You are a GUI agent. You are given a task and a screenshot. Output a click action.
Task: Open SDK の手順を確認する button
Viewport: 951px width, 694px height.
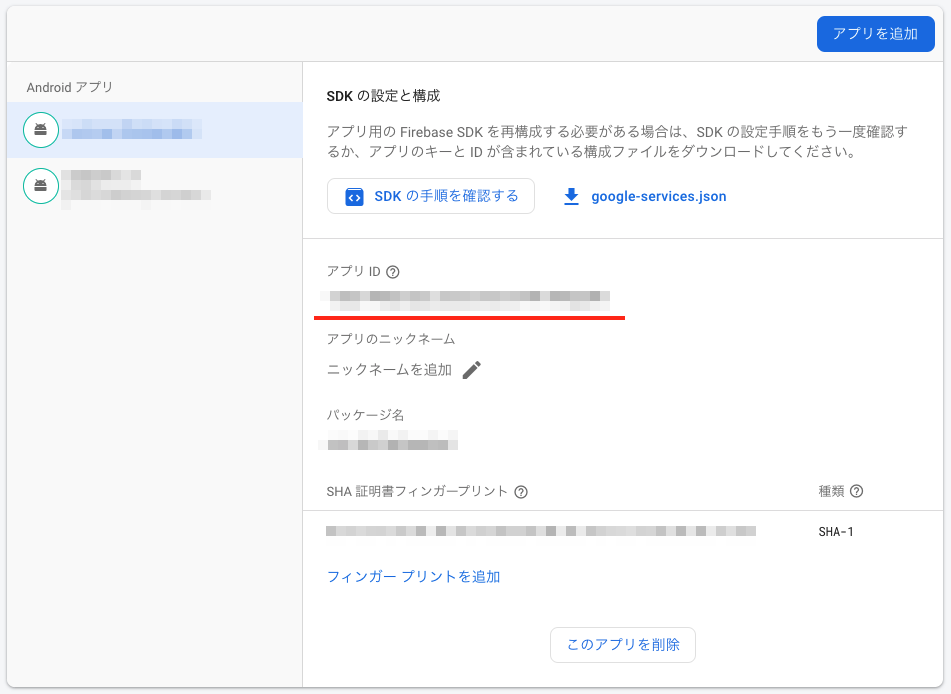coord(431,196)
